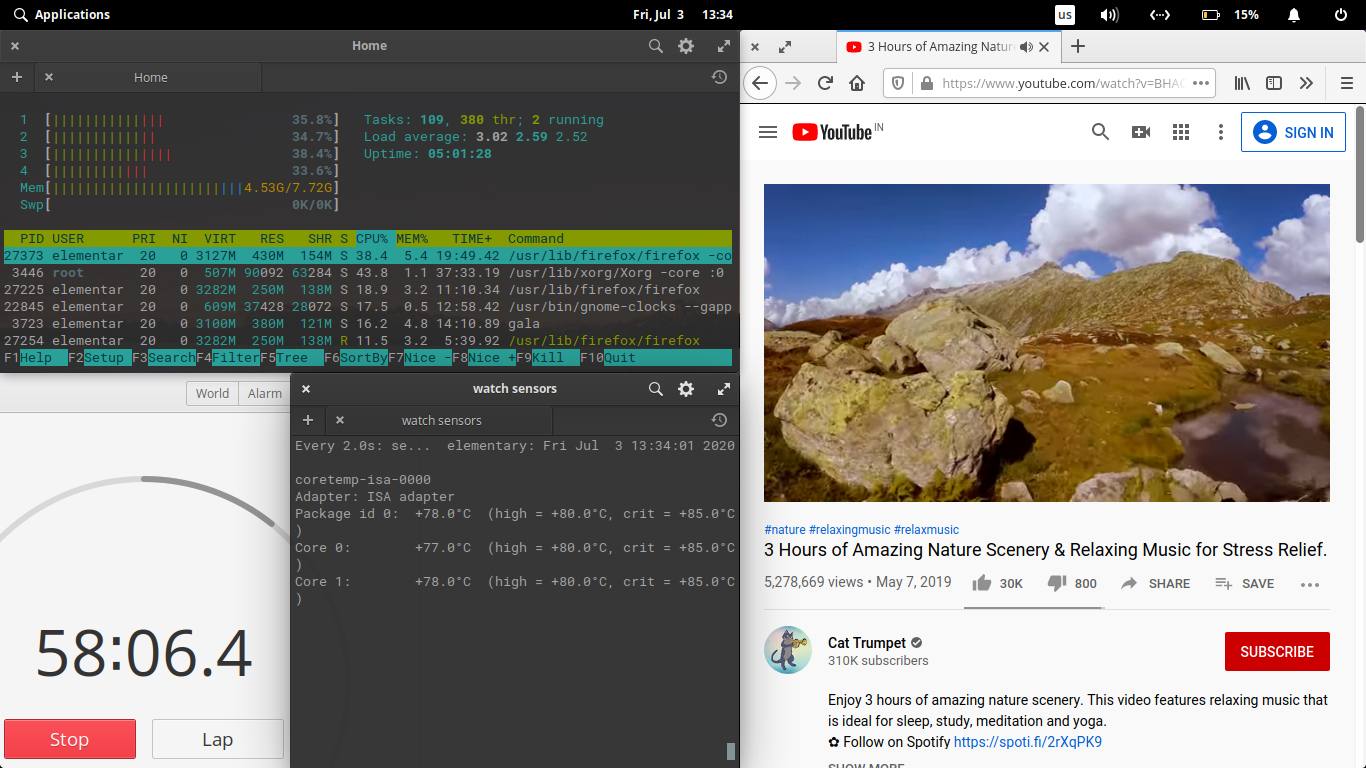Open keyboard layout us indicator

pyautogui.click(x=1065, y=15)
